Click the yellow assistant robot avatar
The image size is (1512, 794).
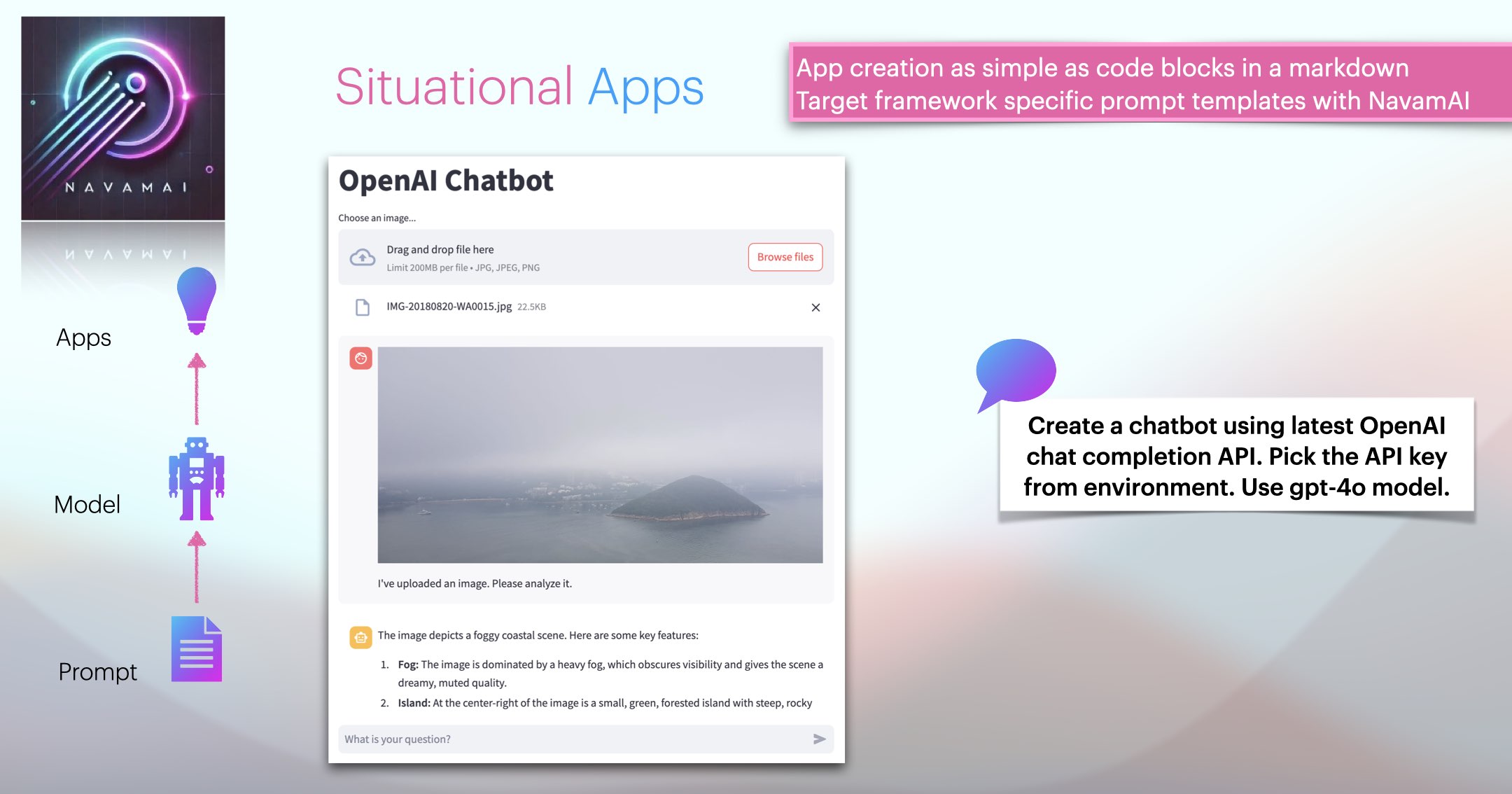point(360,637)
